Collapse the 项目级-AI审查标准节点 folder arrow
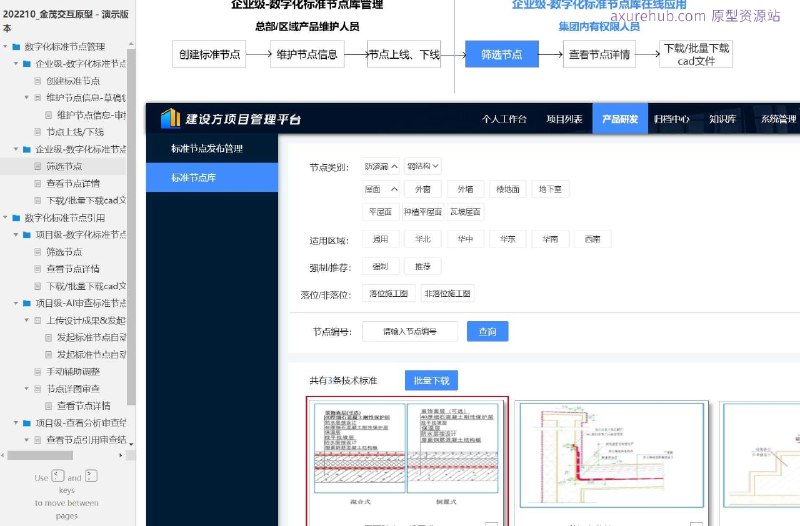 16,303
